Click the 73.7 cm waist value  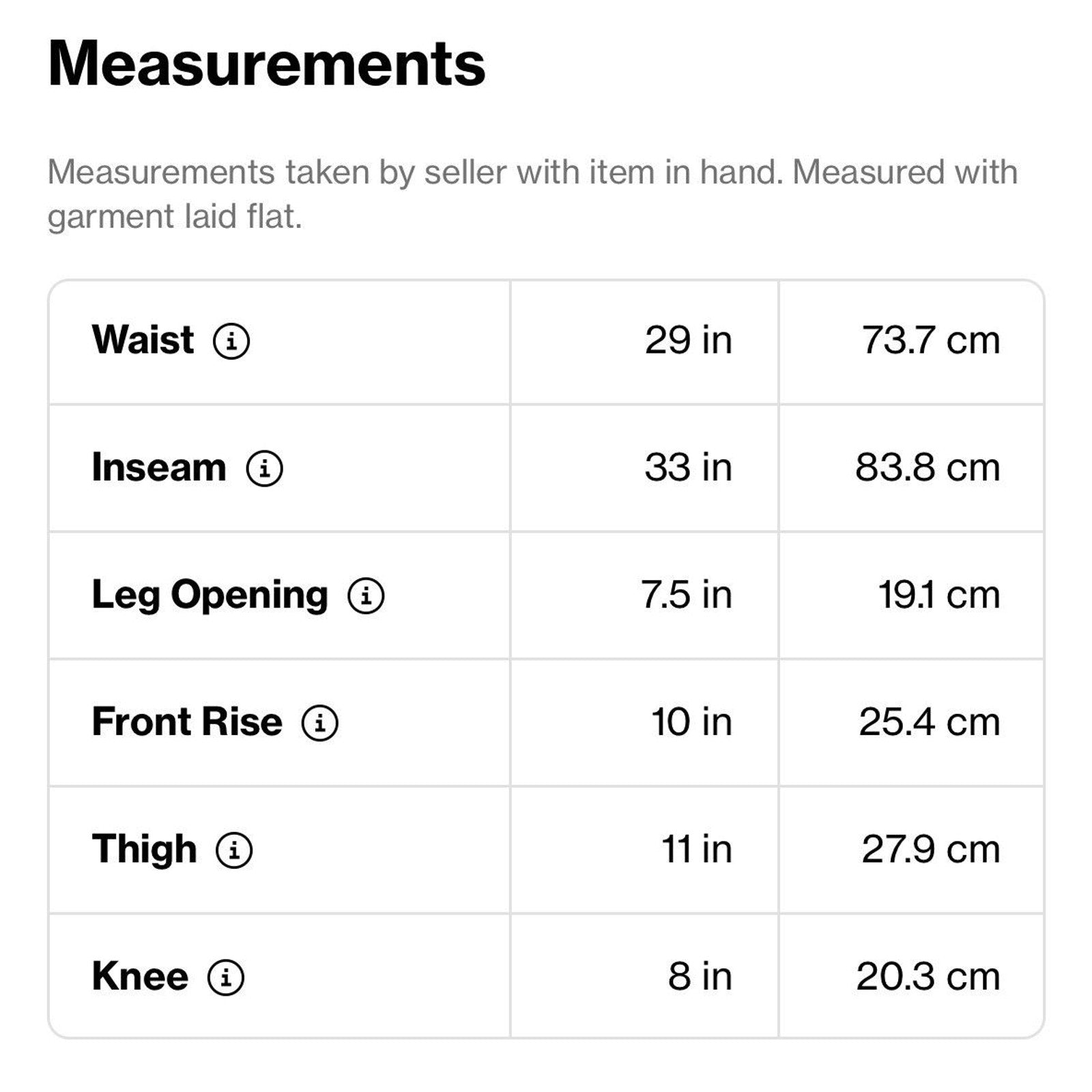tap(930, 340)
